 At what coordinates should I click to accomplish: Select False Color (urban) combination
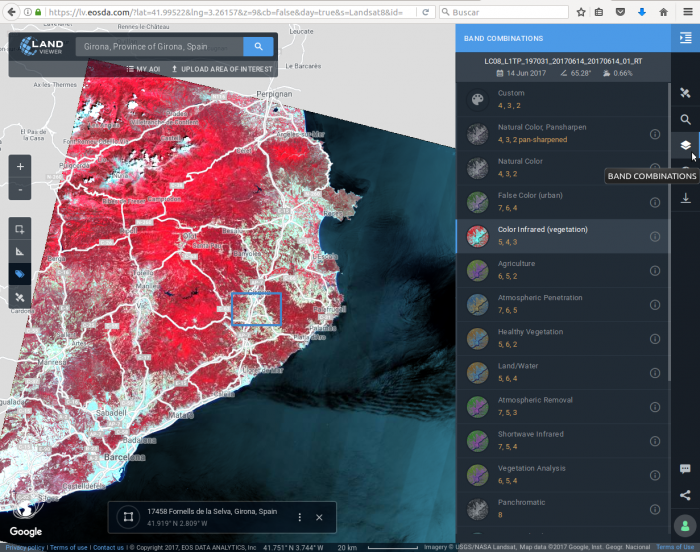pos(563,202)
